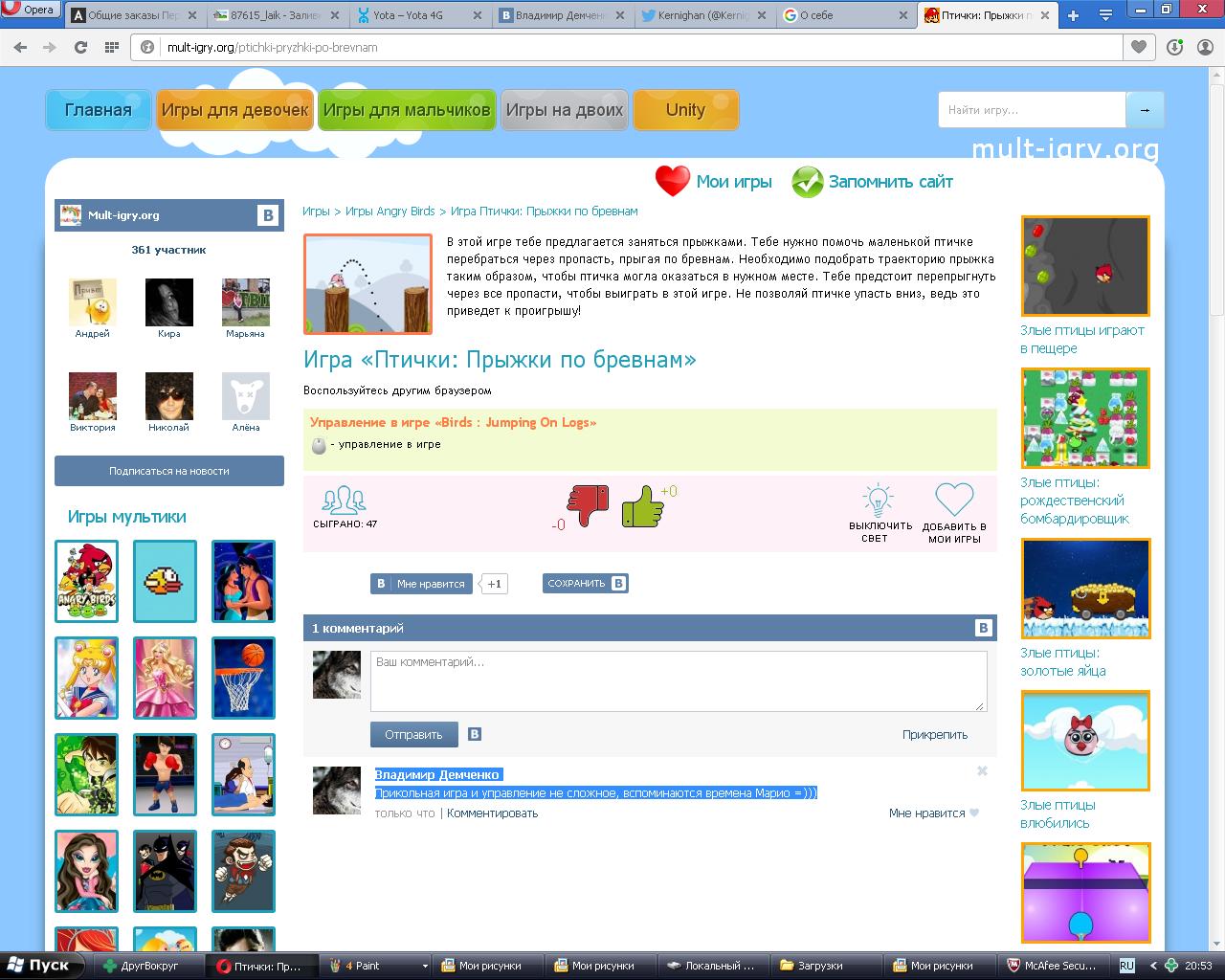Delete Владимир Демченко's comment with X

pyautogui.click(x=982, y=771)
